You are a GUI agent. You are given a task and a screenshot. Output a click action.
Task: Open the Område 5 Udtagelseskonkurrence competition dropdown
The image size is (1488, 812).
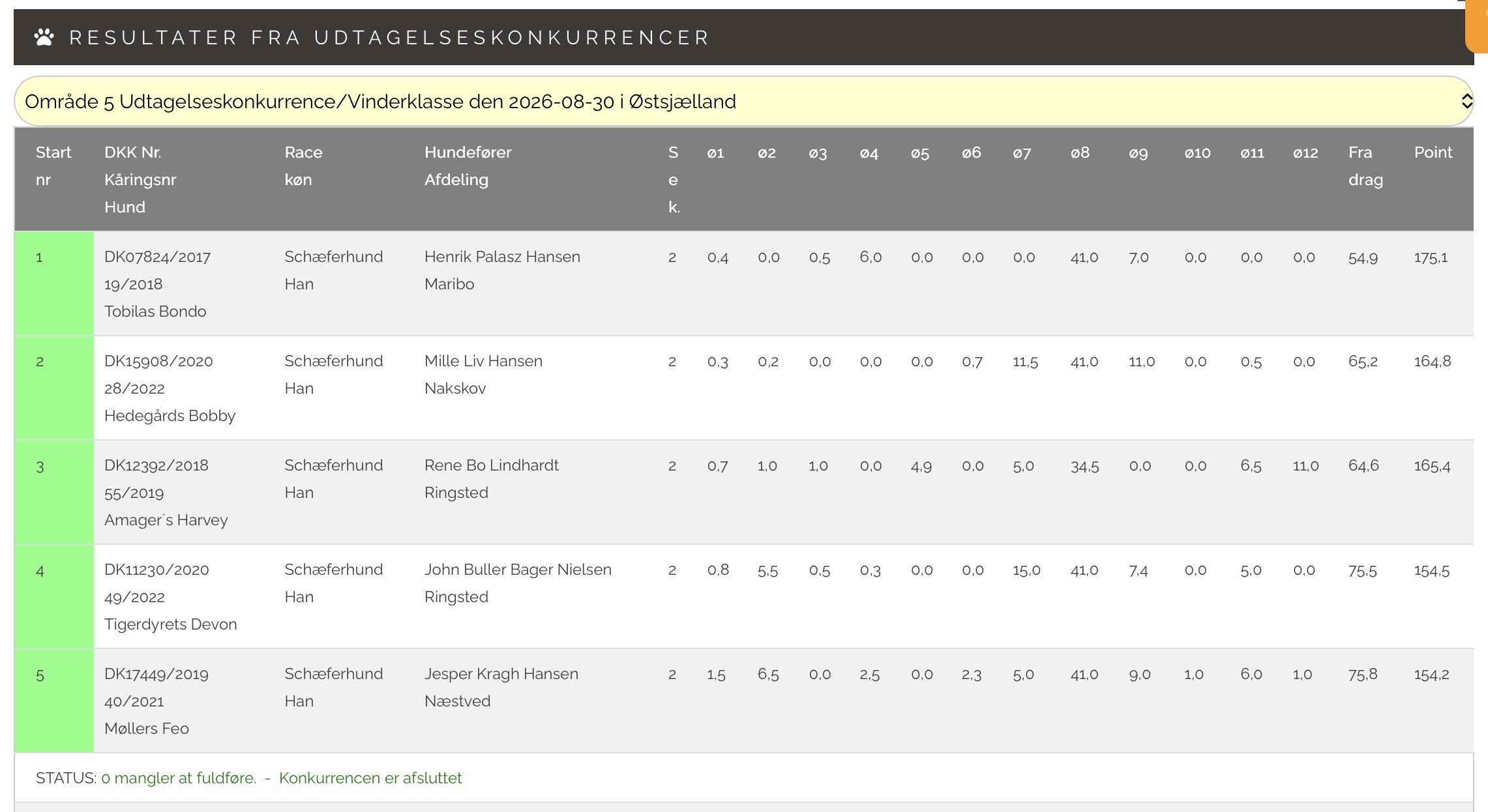click(743, 101)
